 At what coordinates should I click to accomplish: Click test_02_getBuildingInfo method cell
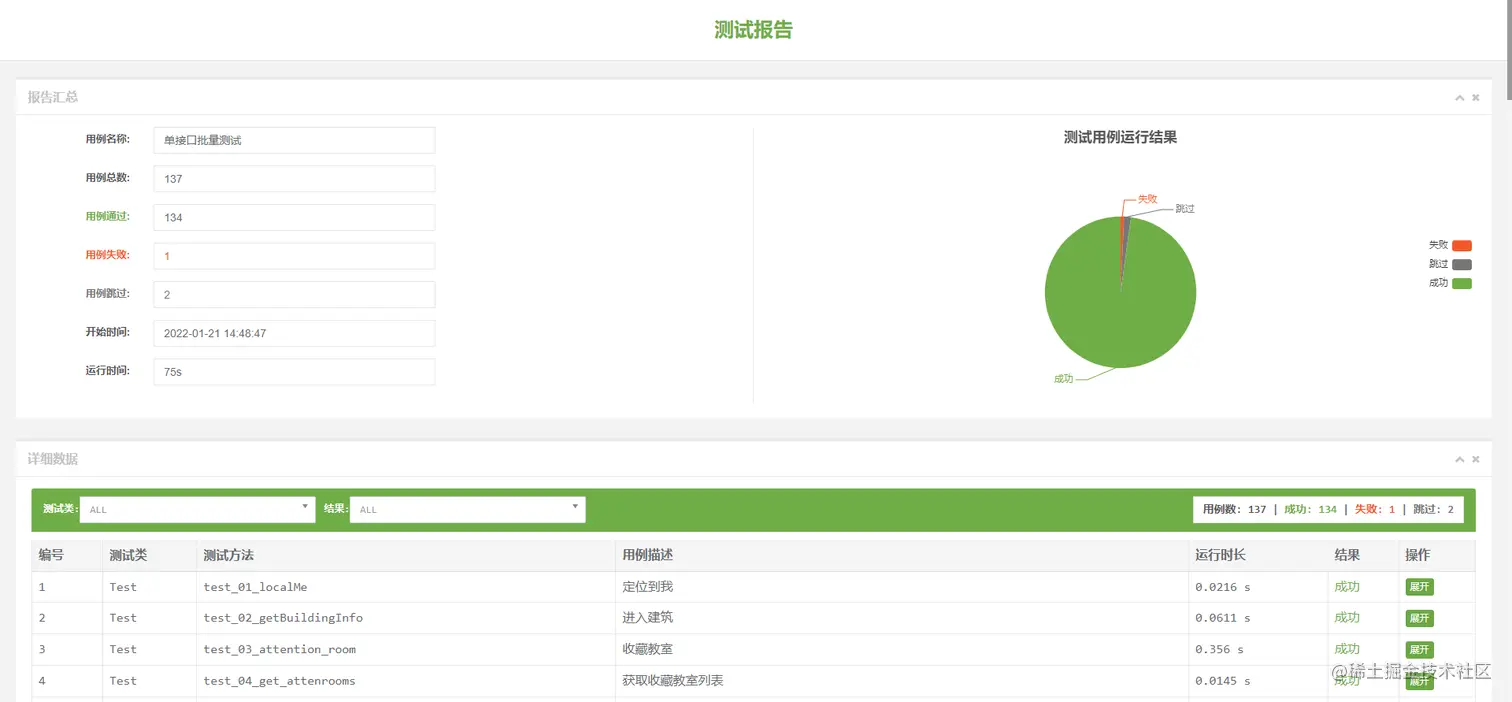(405, 618)
